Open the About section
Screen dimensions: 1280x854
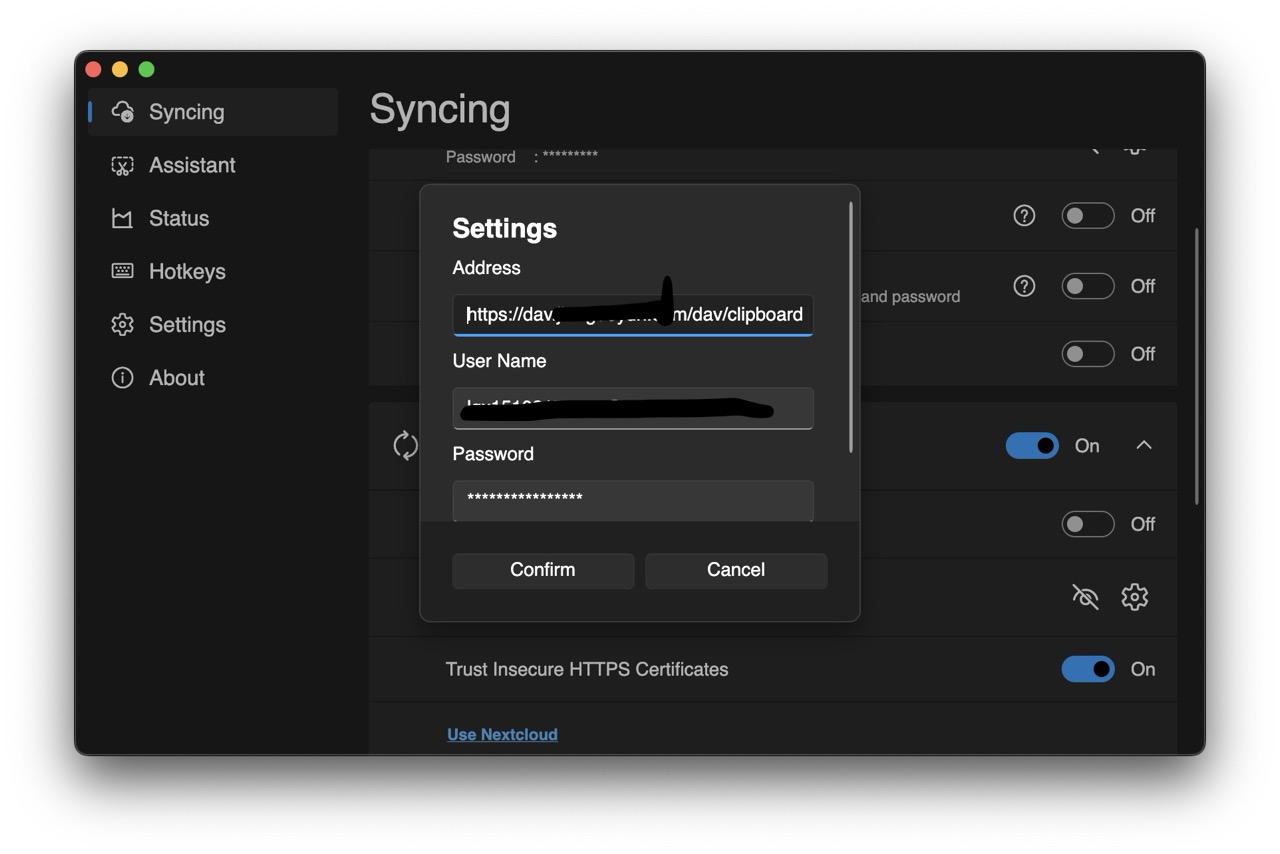pos(213,377)
